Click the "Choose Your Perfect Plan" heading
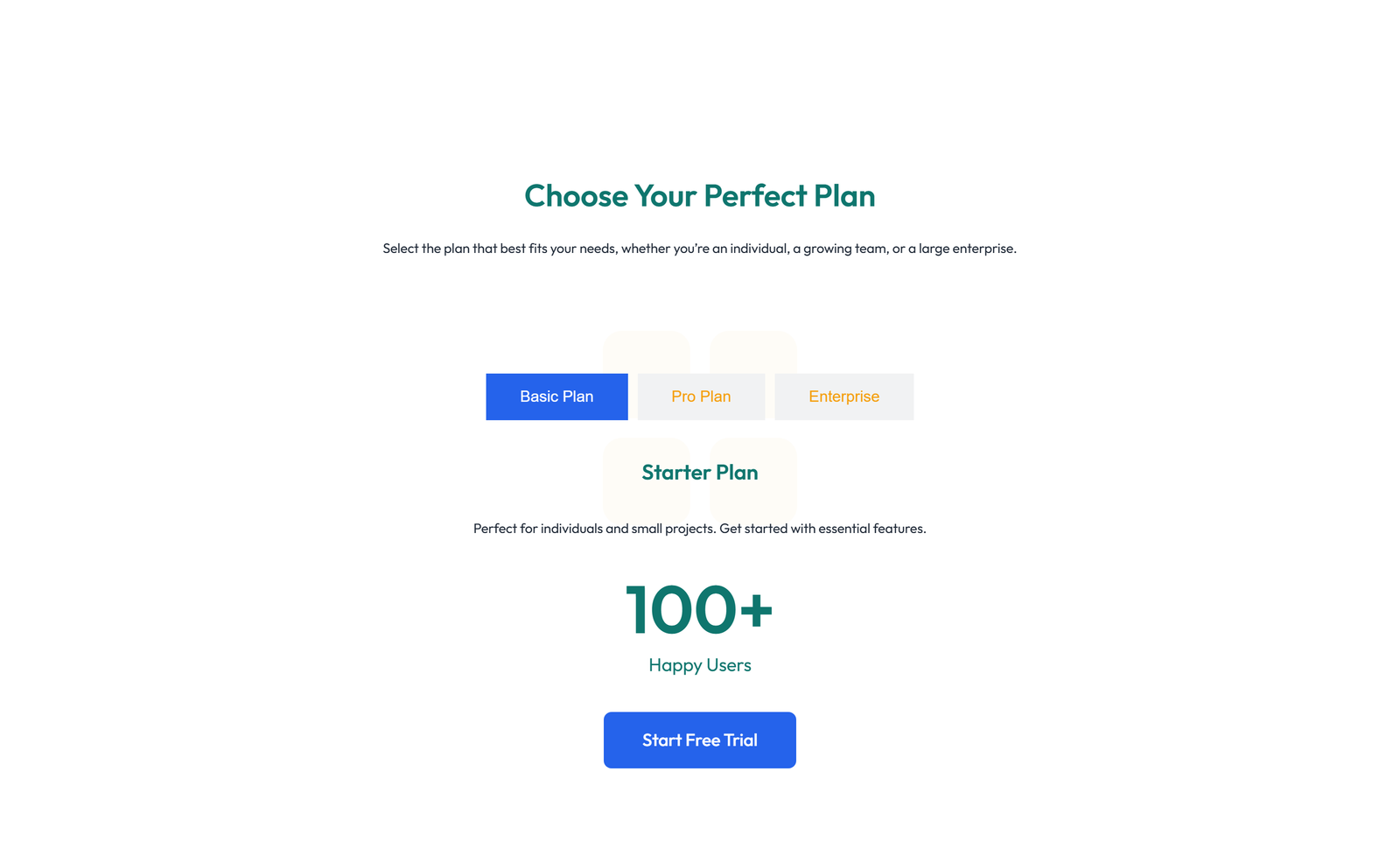The image size is (1400, 856). tap(699, 196)
